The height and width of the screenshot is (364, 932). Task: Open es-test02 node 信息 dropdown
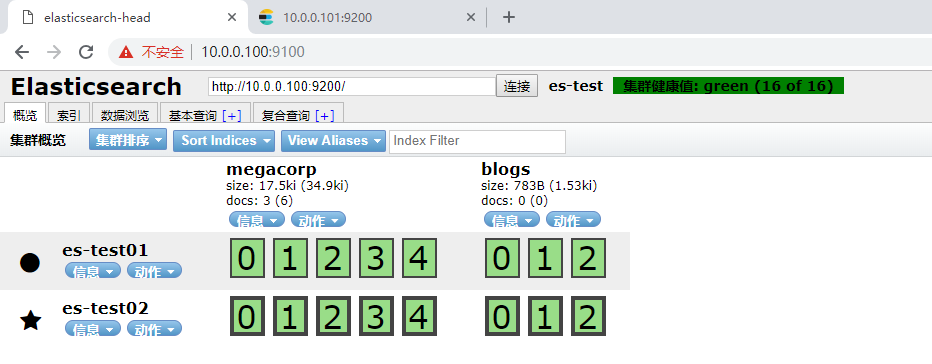click(93, 328)
